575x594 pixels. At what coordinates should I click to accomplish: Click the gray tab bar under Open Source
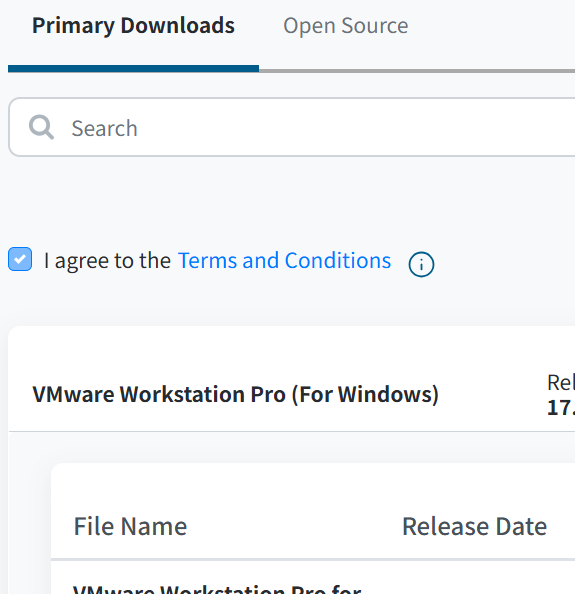coord(417,70)
